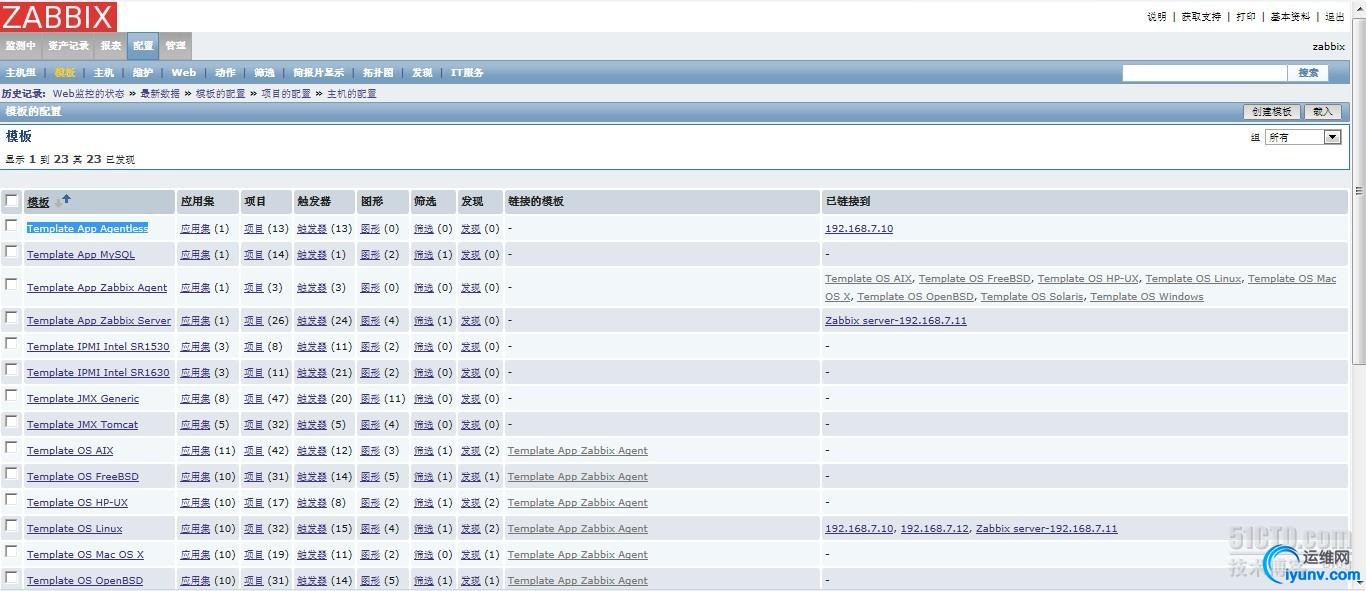Tick the Template OS FreeBSD checkbox
The height and width of the screenshot is (591, 1366).
[12, 475]
